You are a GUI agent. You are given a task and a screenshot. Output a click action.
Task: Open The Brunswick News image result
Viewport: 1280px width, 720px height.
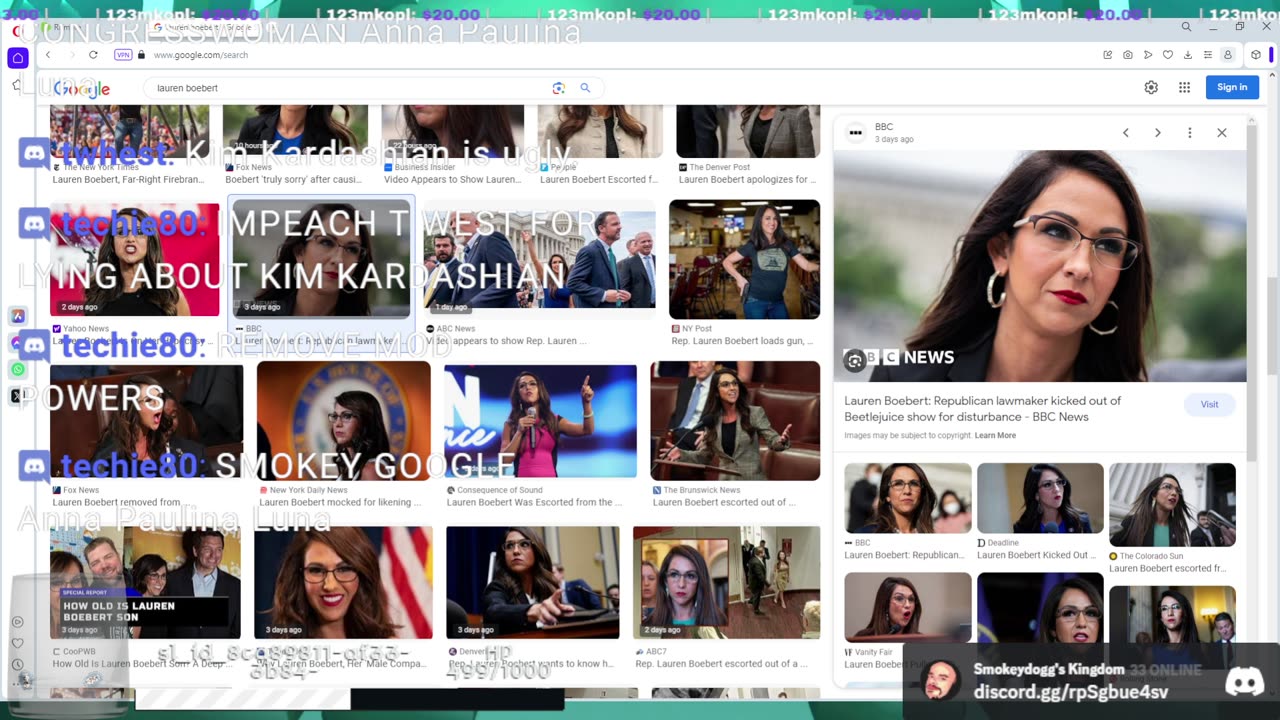[x=735, y=420]
